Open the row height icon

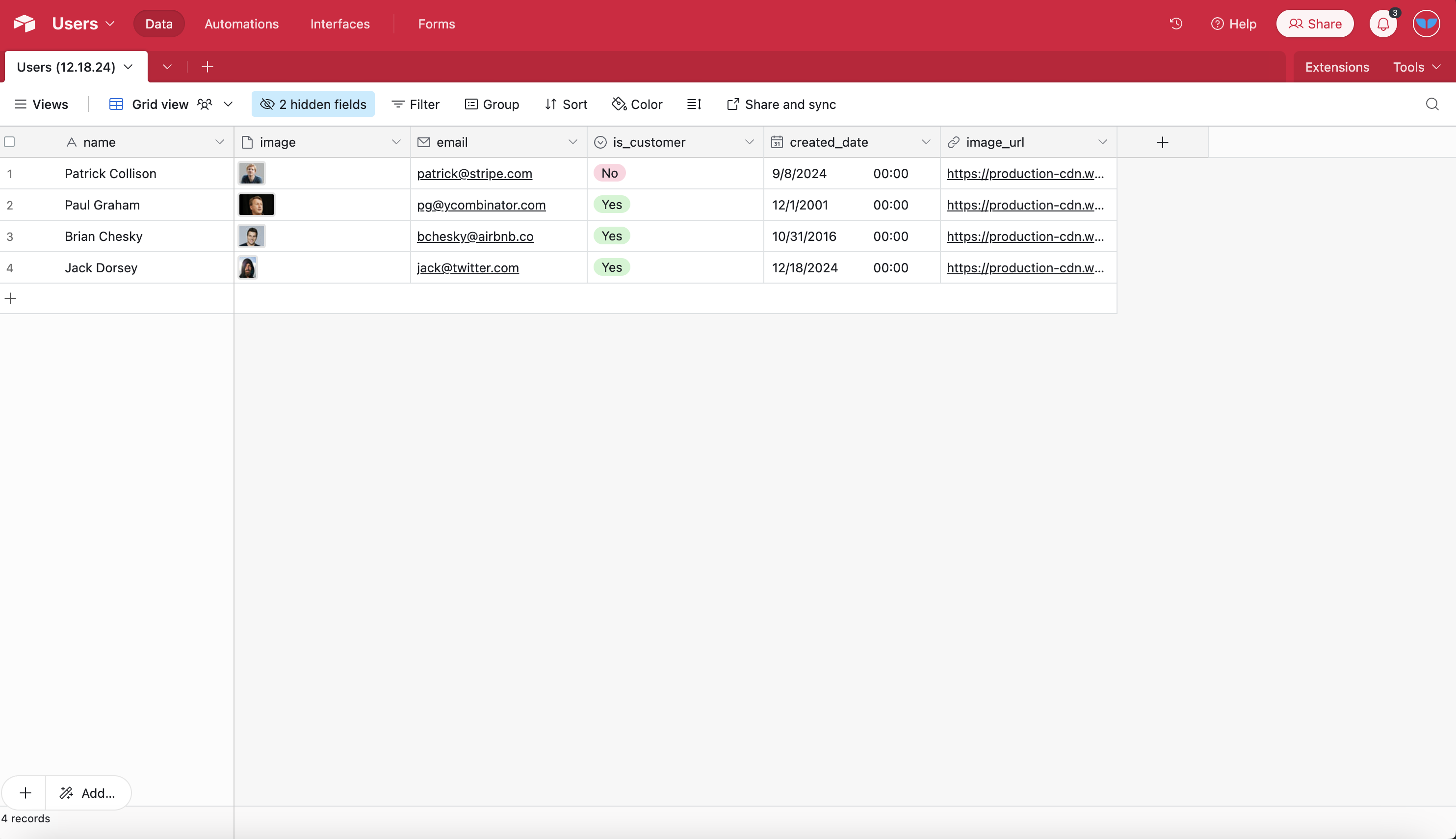pos(694,105)
